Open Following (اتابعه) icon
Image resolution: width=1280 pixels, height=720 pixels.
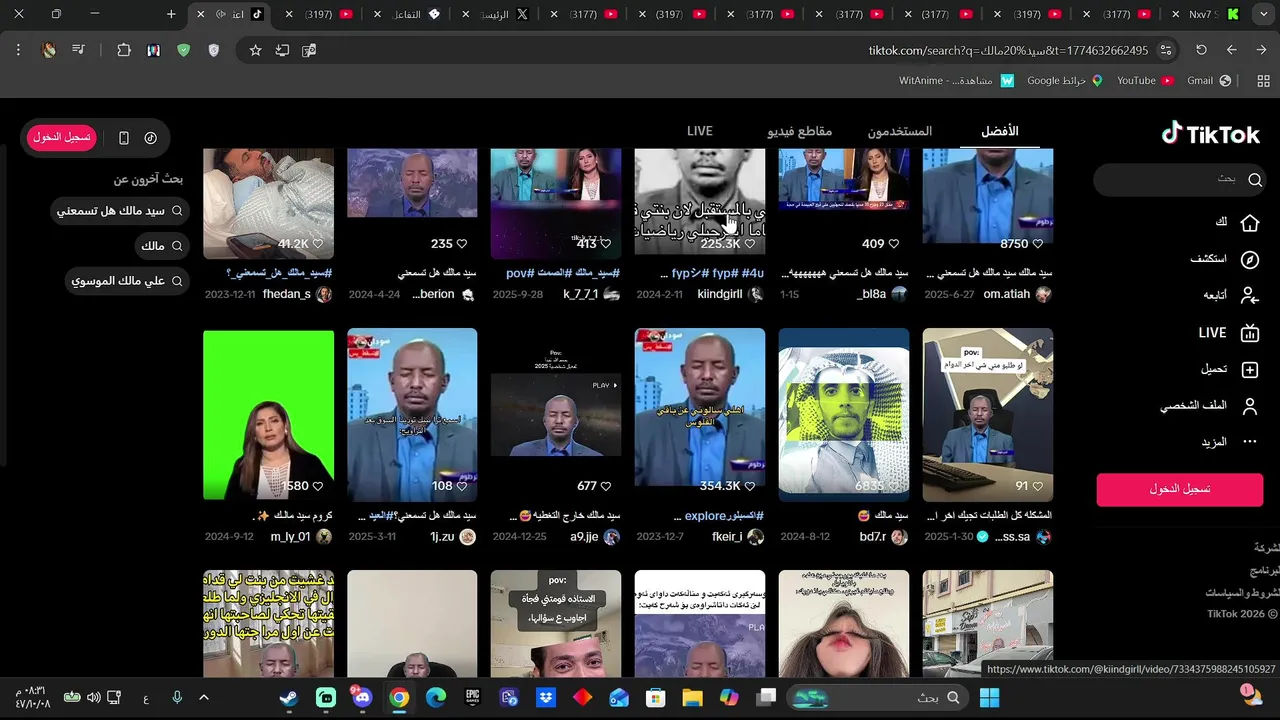click(1249, 296)
